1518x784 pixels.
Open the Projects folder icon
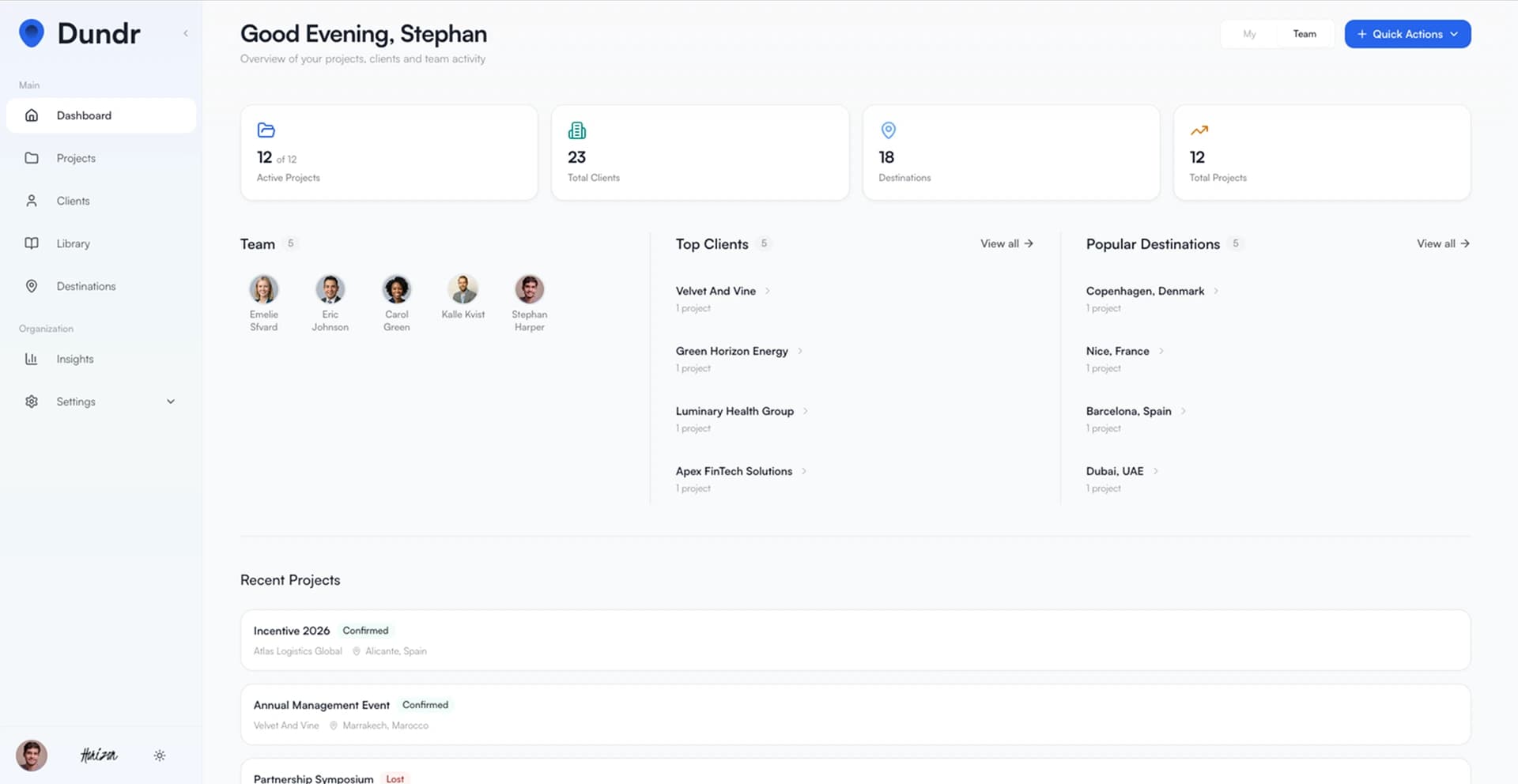click(x=32, y=158)
